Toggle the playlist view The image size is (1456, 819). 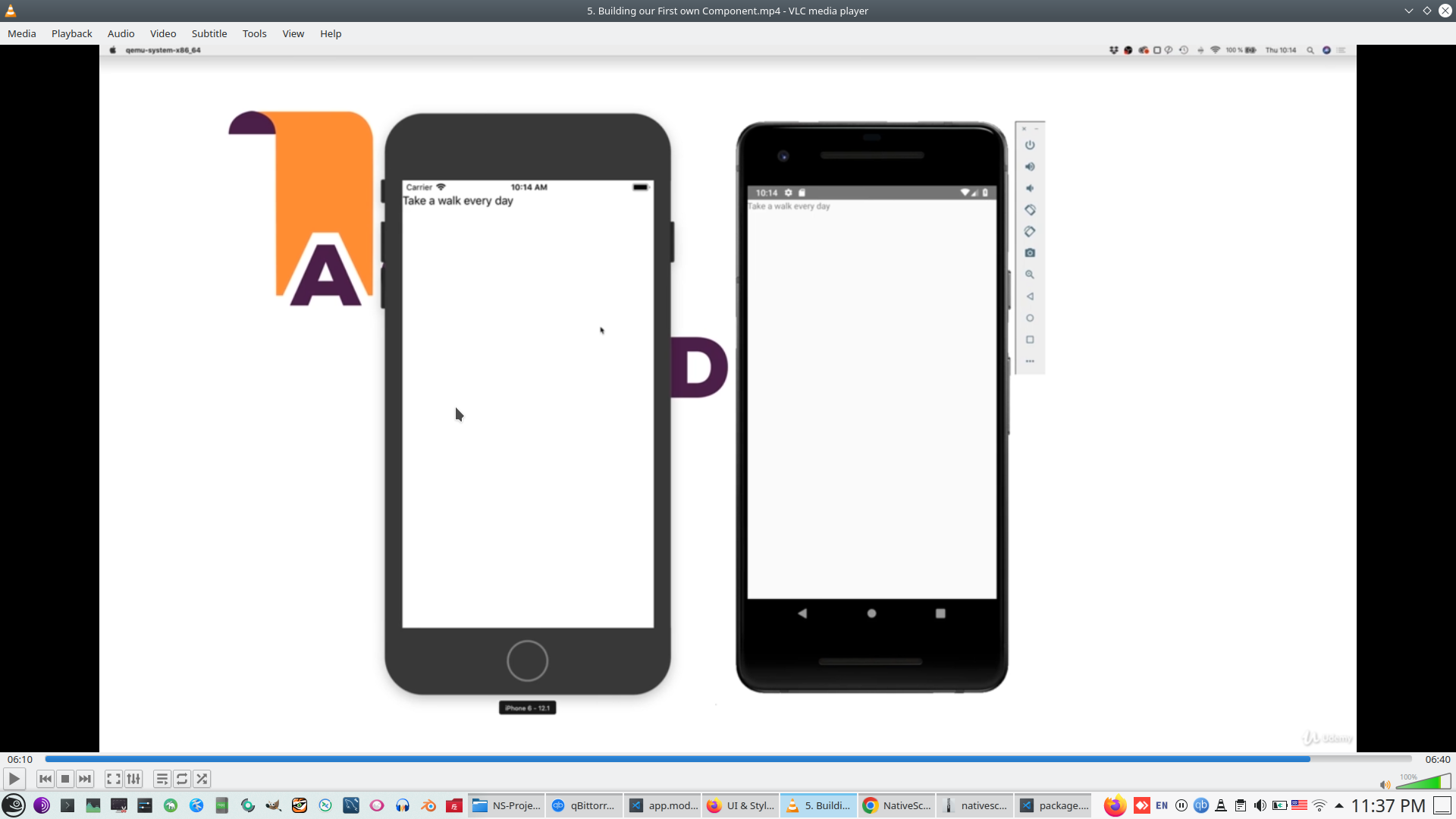[x=162, y=779]
